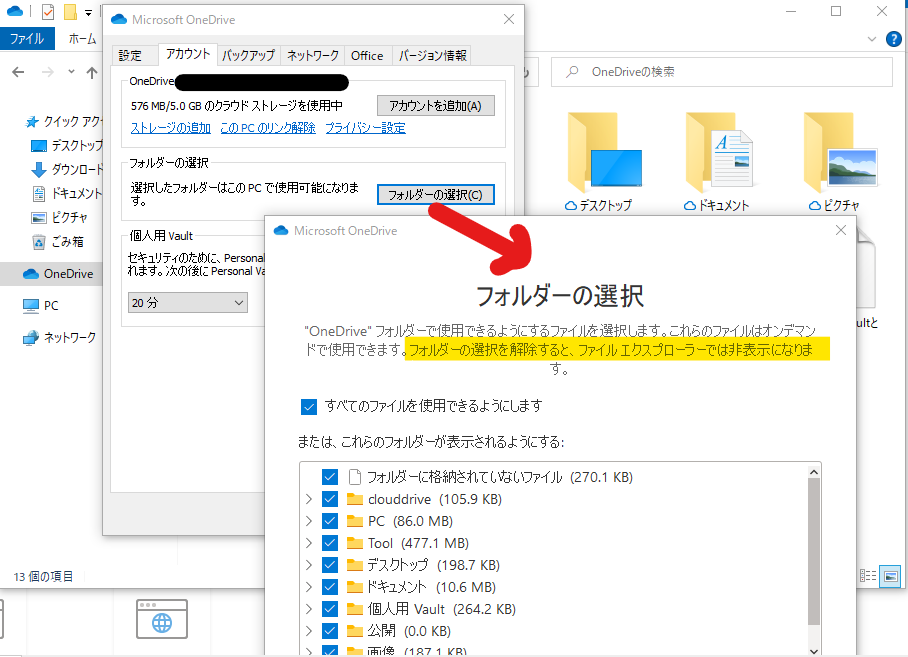
Task: Switch to the バージョン情報 tab
Action: click(432, 56)
